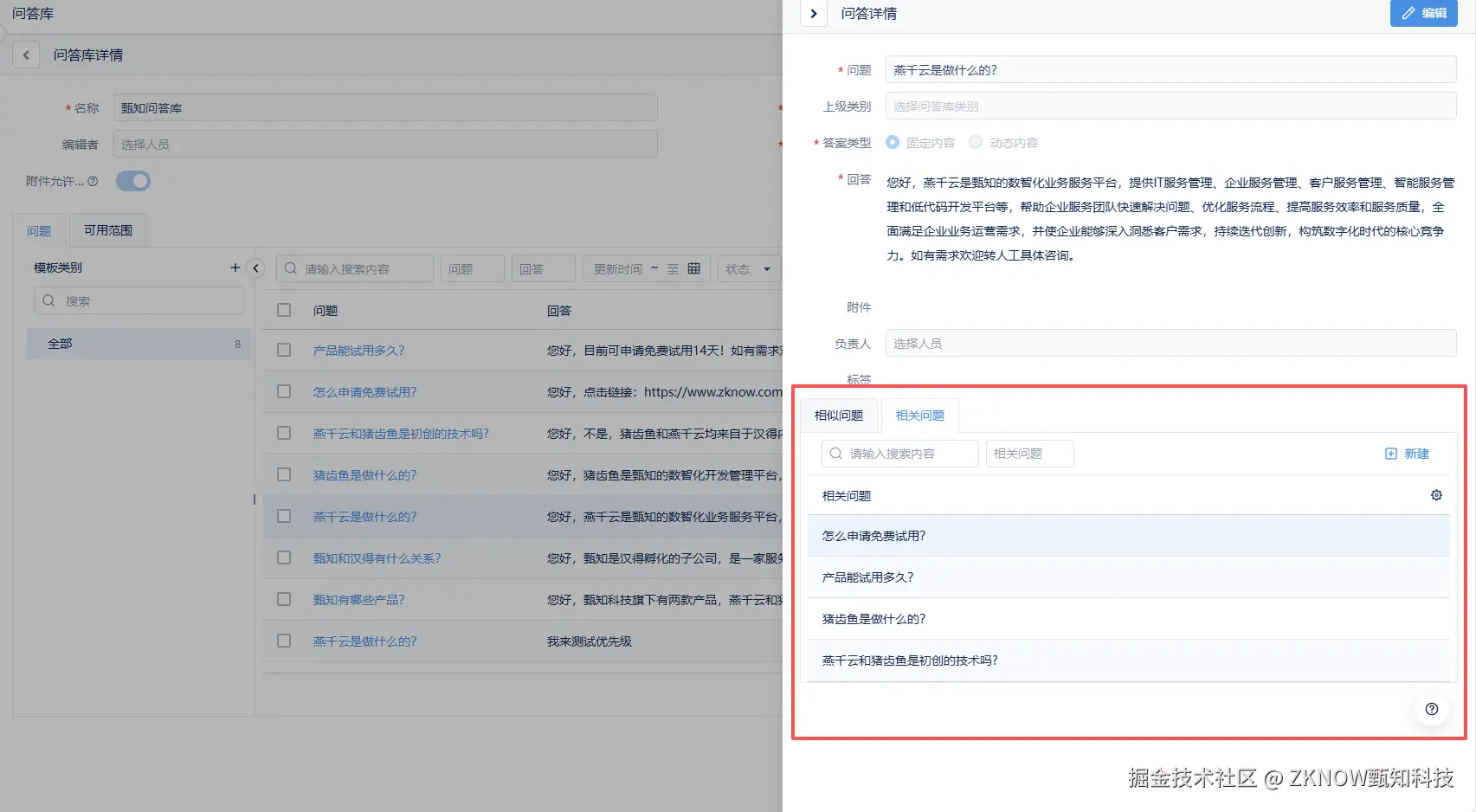The image size is (1476, 812).
Task: Toggle the 附件允许 switch
Action: 133,181
